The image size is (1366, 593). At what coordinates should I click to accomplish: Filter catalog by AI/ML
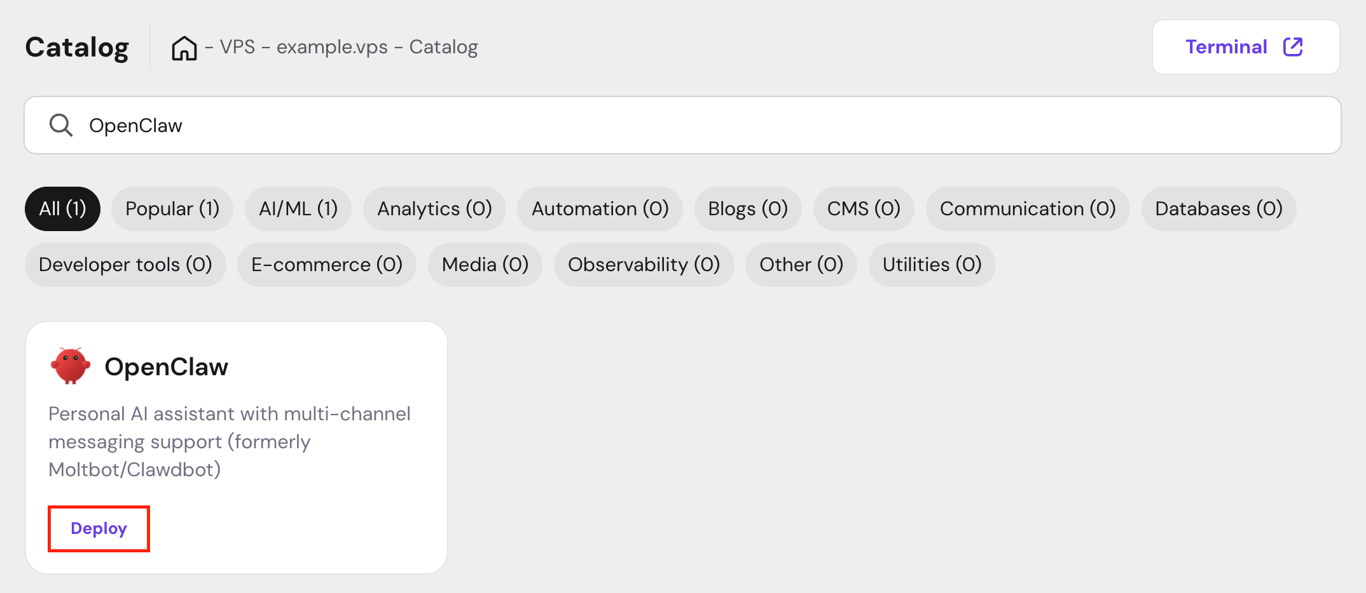[x=298, y=208]
